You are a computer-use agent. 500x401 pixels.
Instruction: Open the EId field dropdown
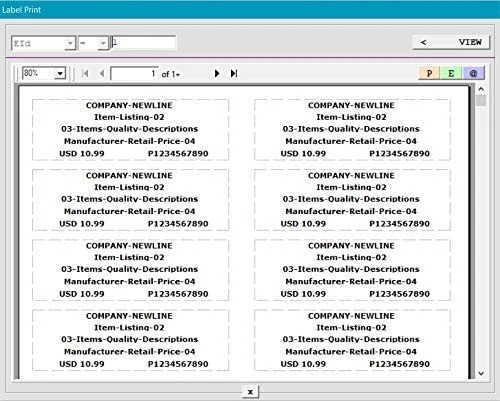[x=70, y=43]
